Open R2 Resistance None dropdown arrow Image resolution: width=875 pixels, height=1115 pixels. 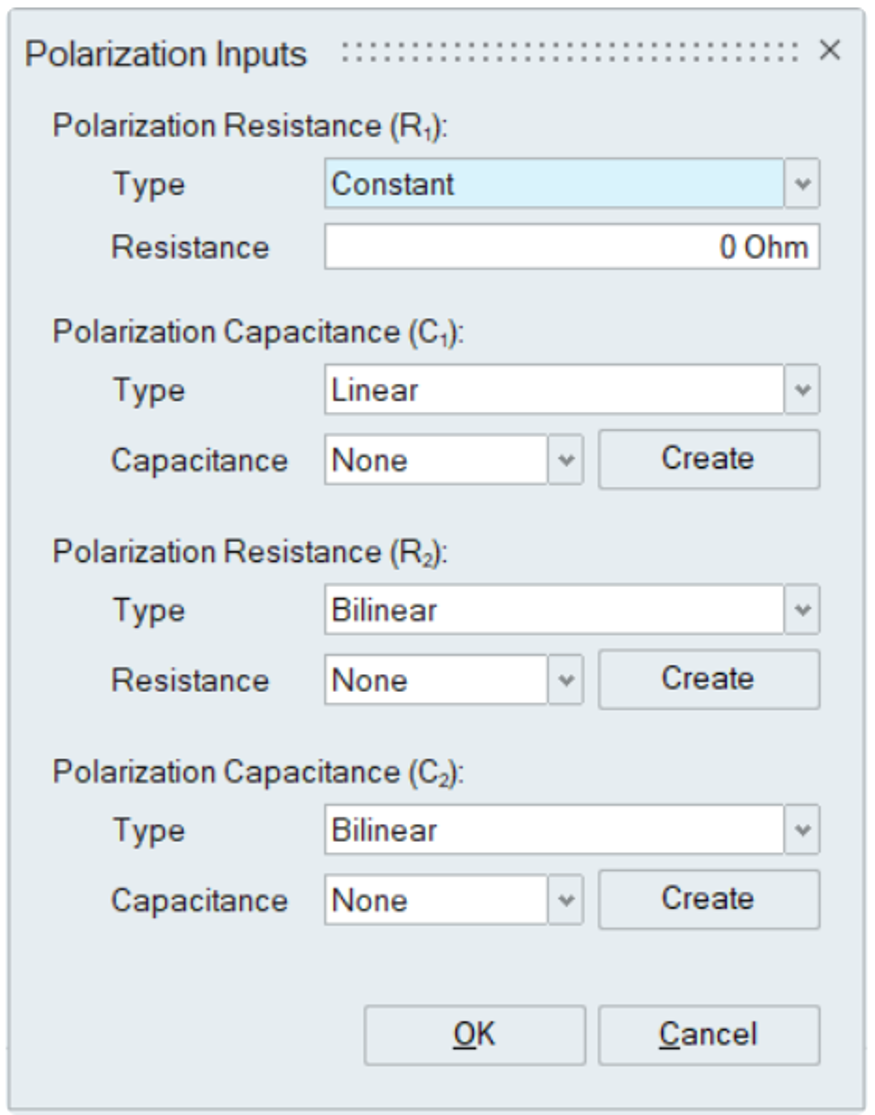click(566, 680)
